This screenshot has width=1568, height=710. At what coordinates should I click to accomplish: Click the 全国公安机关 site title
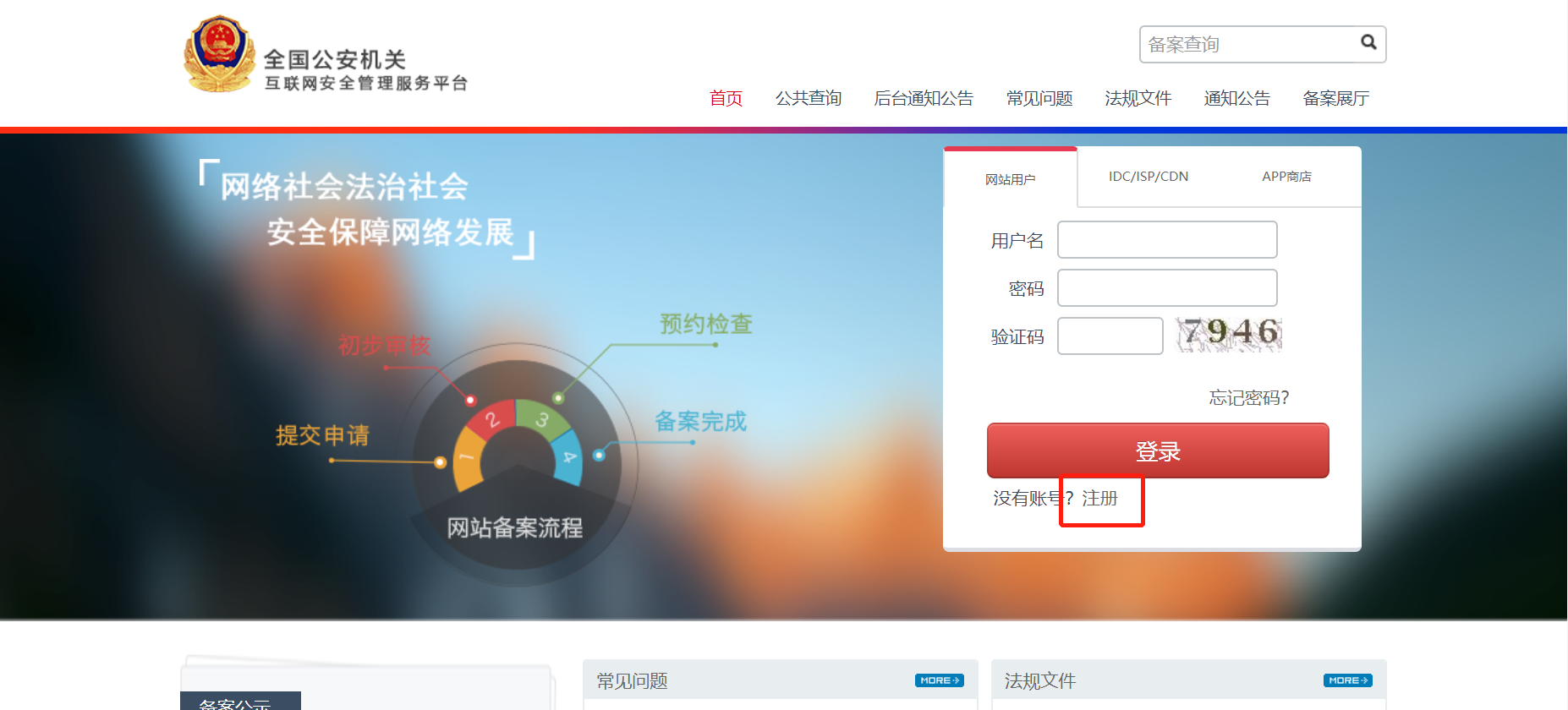pos(335,59)
